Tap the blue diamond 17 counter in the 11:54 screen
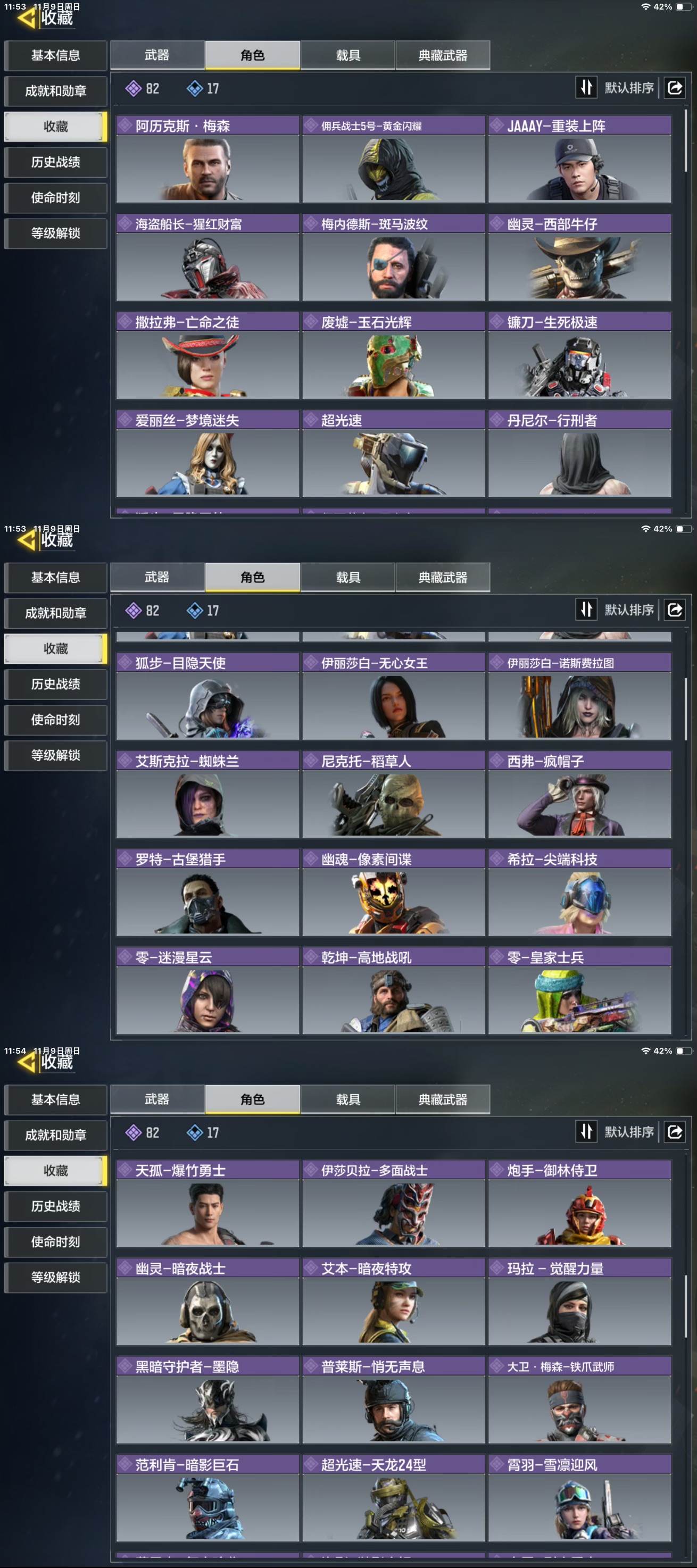This screenshot has width=697, height=1568. point(203,1132)
